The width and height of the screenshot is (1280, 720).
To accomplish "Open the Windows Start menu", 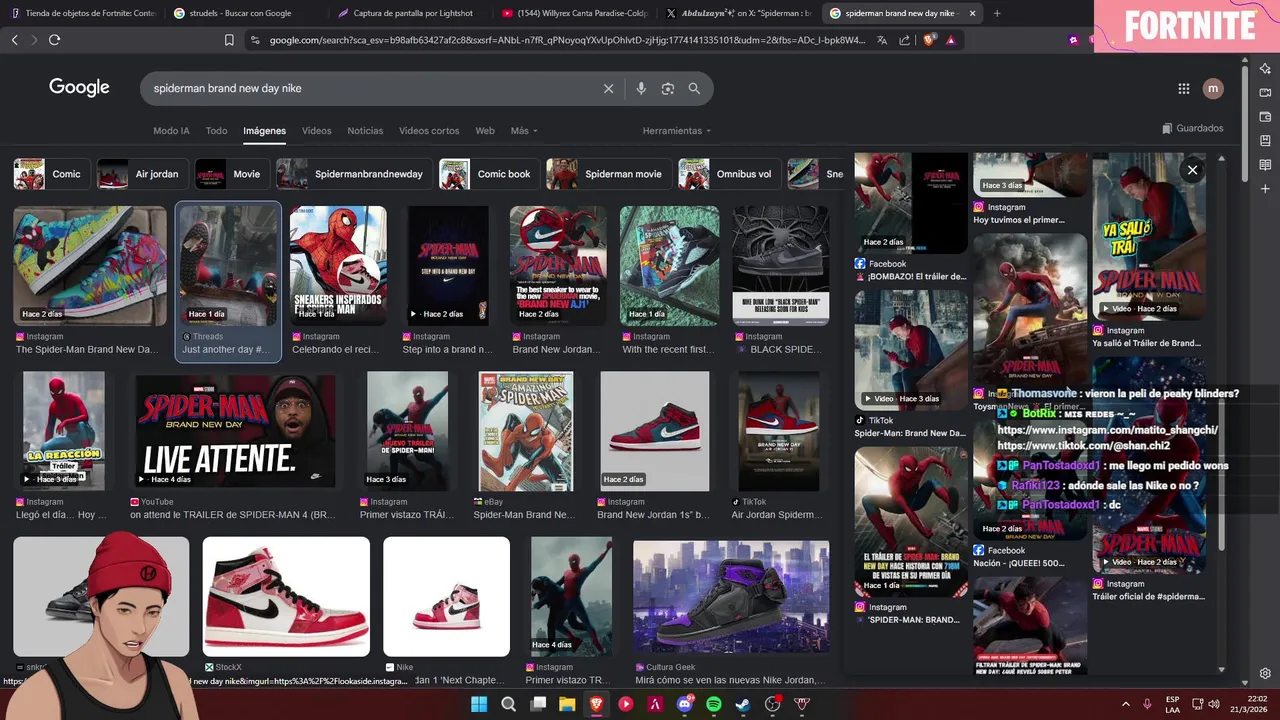I will coord(479,704).
